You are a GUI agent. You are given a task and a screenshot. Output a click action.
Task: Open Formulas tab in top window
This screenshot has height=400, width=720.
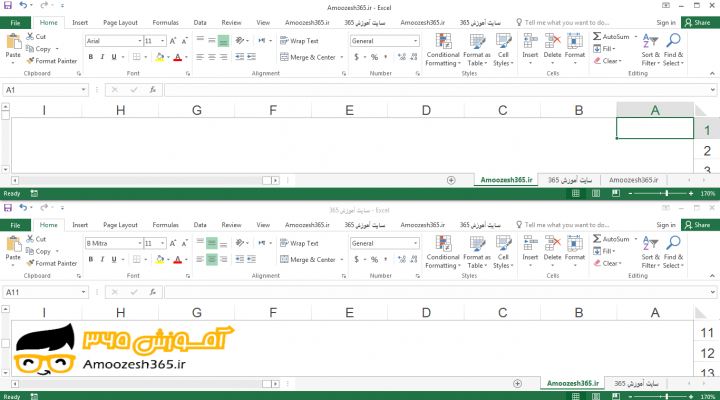click(x=165, y=23)
